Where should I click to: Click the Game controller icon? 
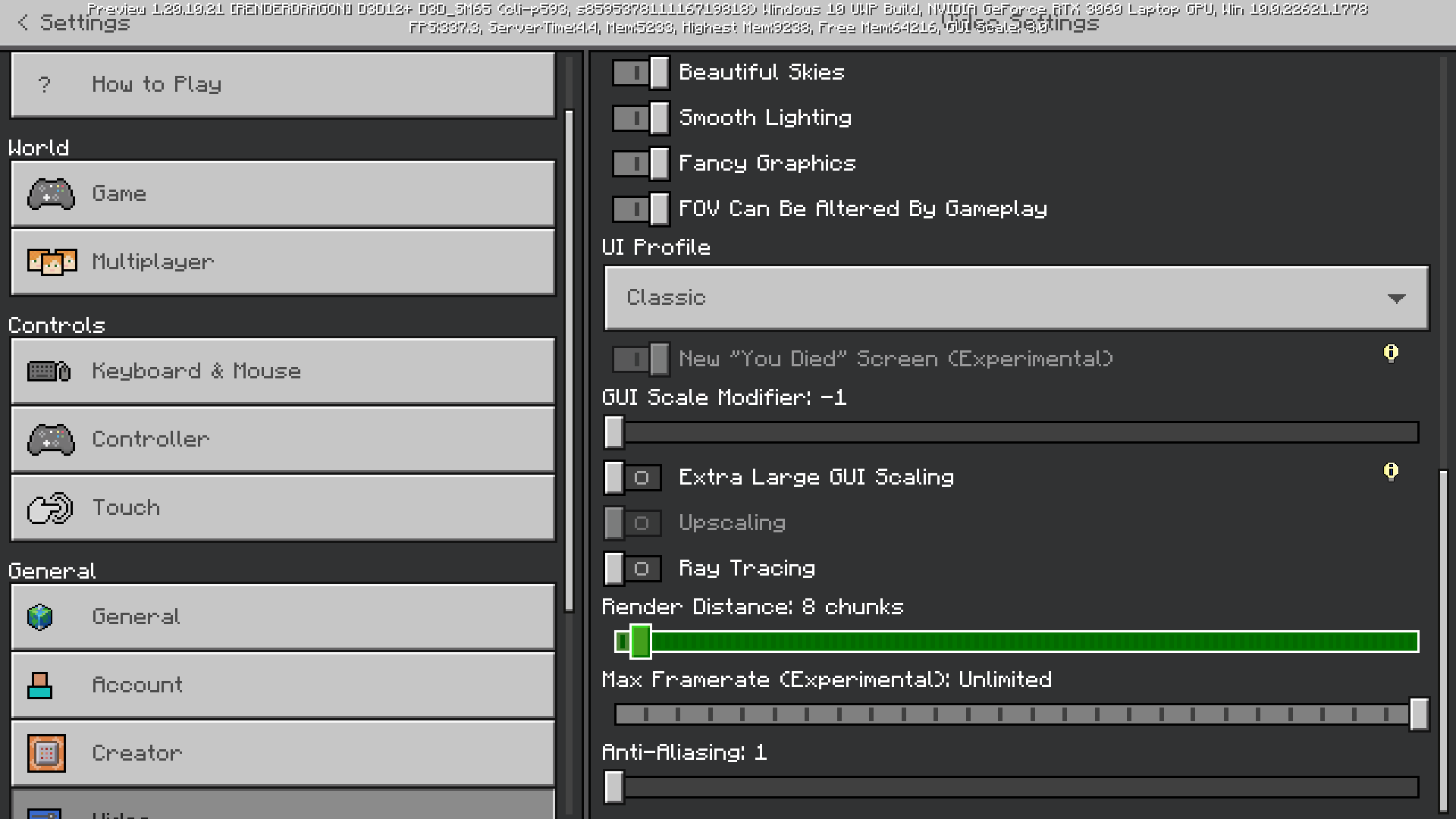(51, 194)
